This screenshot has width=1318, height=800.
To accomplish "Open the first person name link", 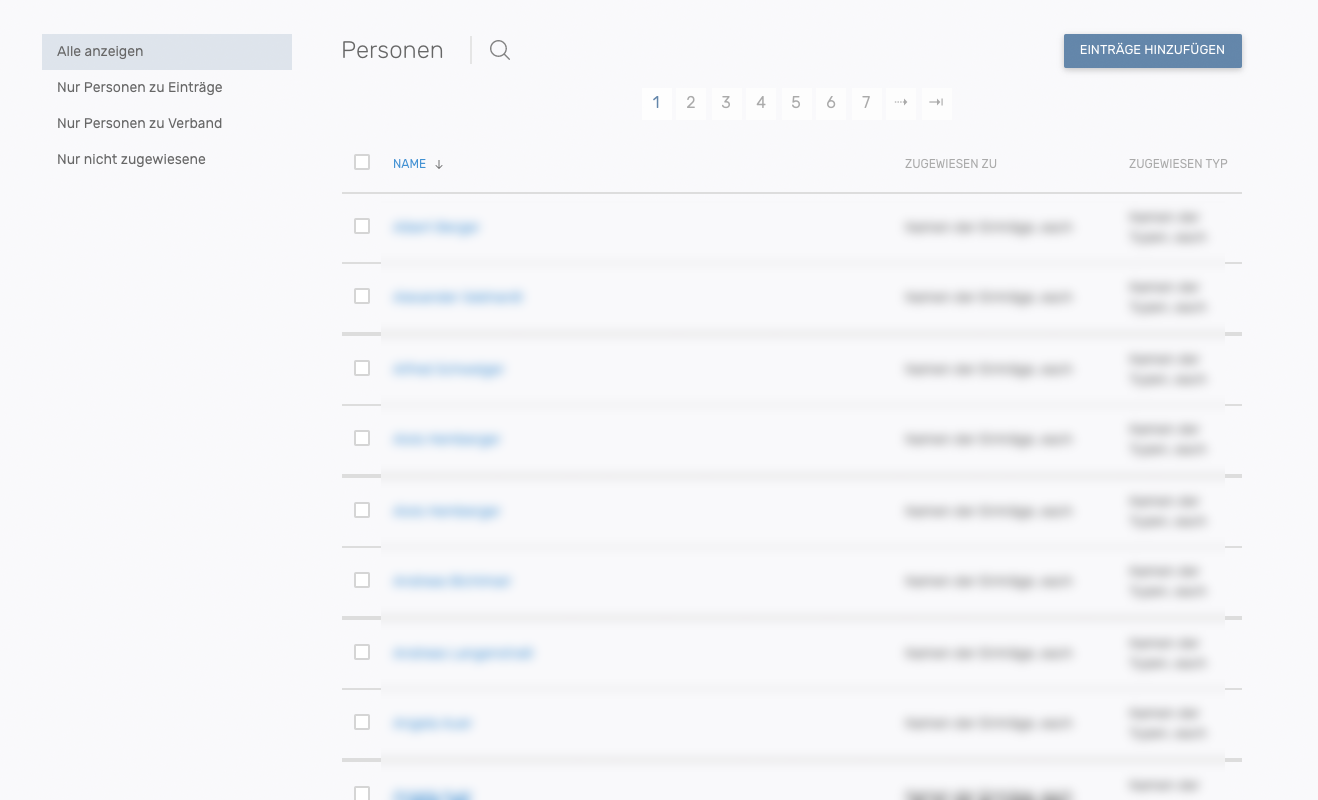I will pos(436,227).
